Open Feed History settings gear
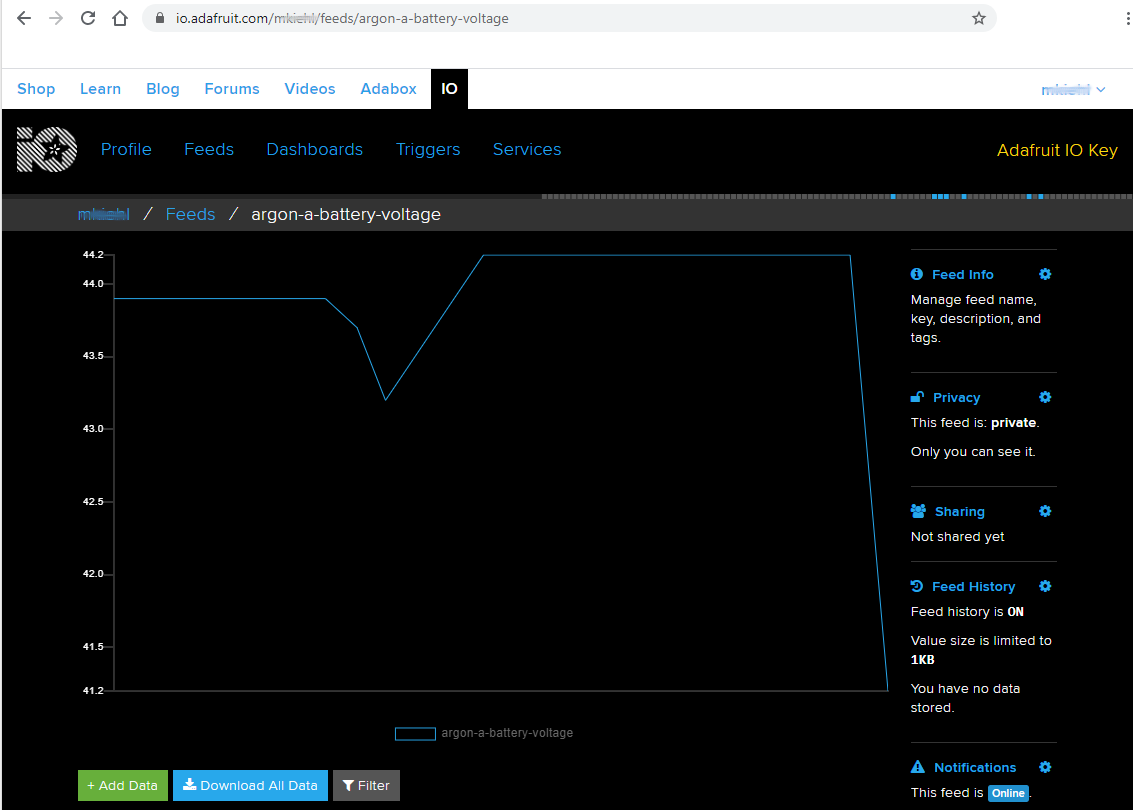The image size is (1133, 810). [x=1045, y=586]
